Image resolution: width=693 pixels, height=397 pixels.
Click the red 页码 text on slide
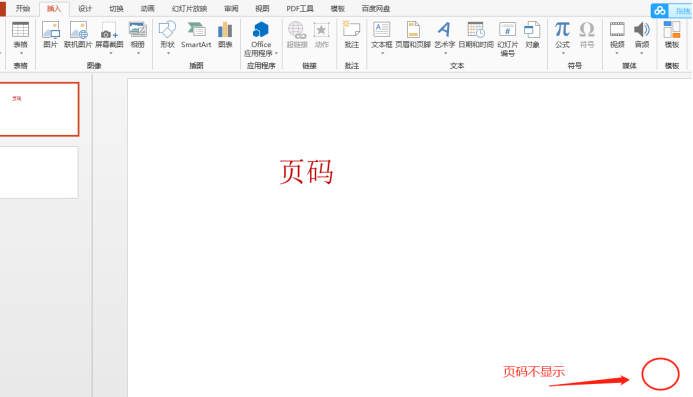tap(306, 172)
